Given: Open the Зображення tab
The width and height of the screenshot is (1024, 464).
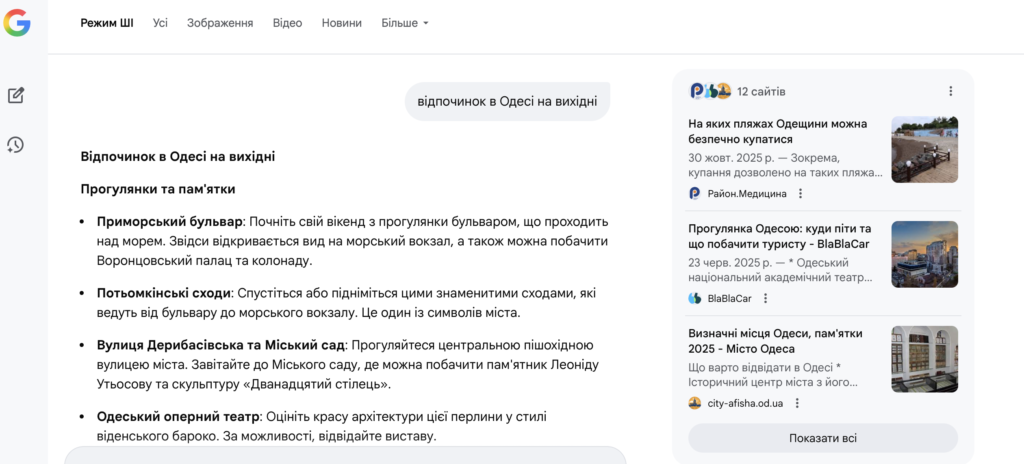Looking at the screenshot, I should [220, 23].
